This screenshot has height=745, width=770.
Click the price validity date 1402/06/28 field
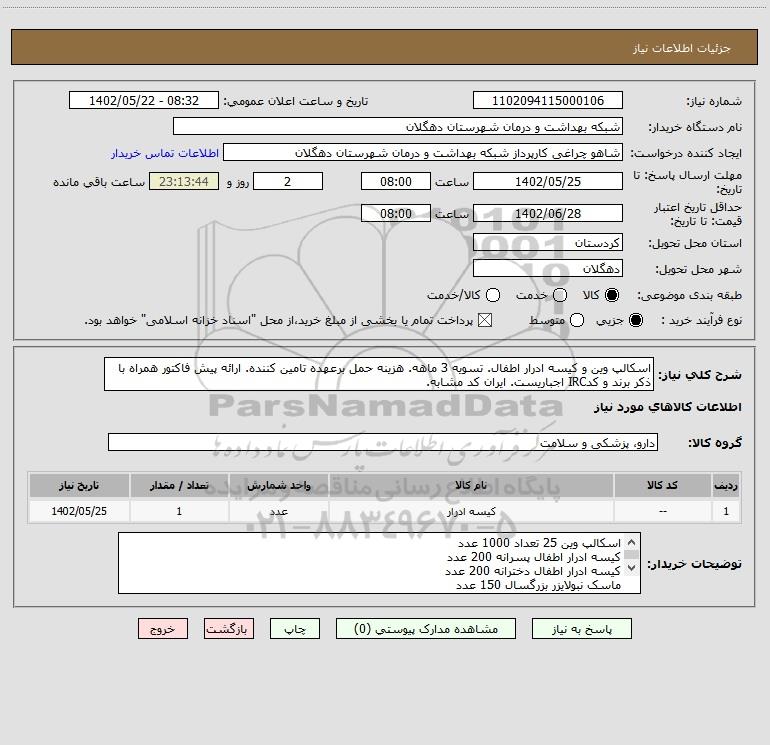(548, 213)
